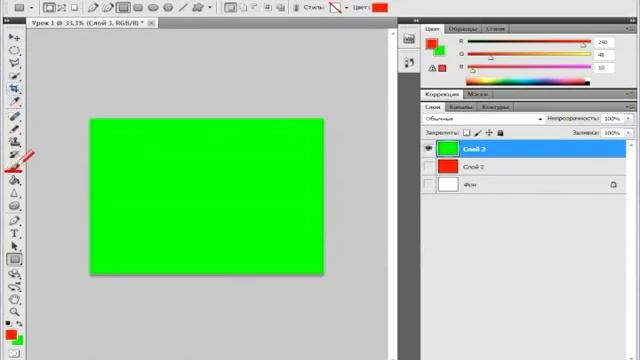
Task: Open the Коррекция panel options menu
Action: (x=630, y=94)
